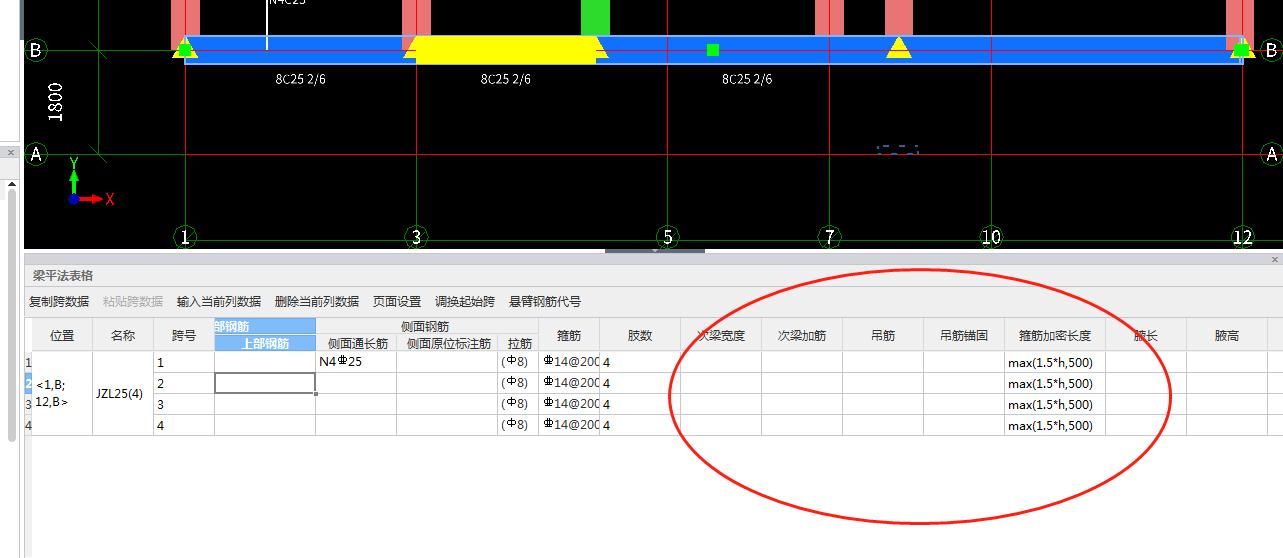Select the 侧面原位标注筋 column header

click(449, 343)
